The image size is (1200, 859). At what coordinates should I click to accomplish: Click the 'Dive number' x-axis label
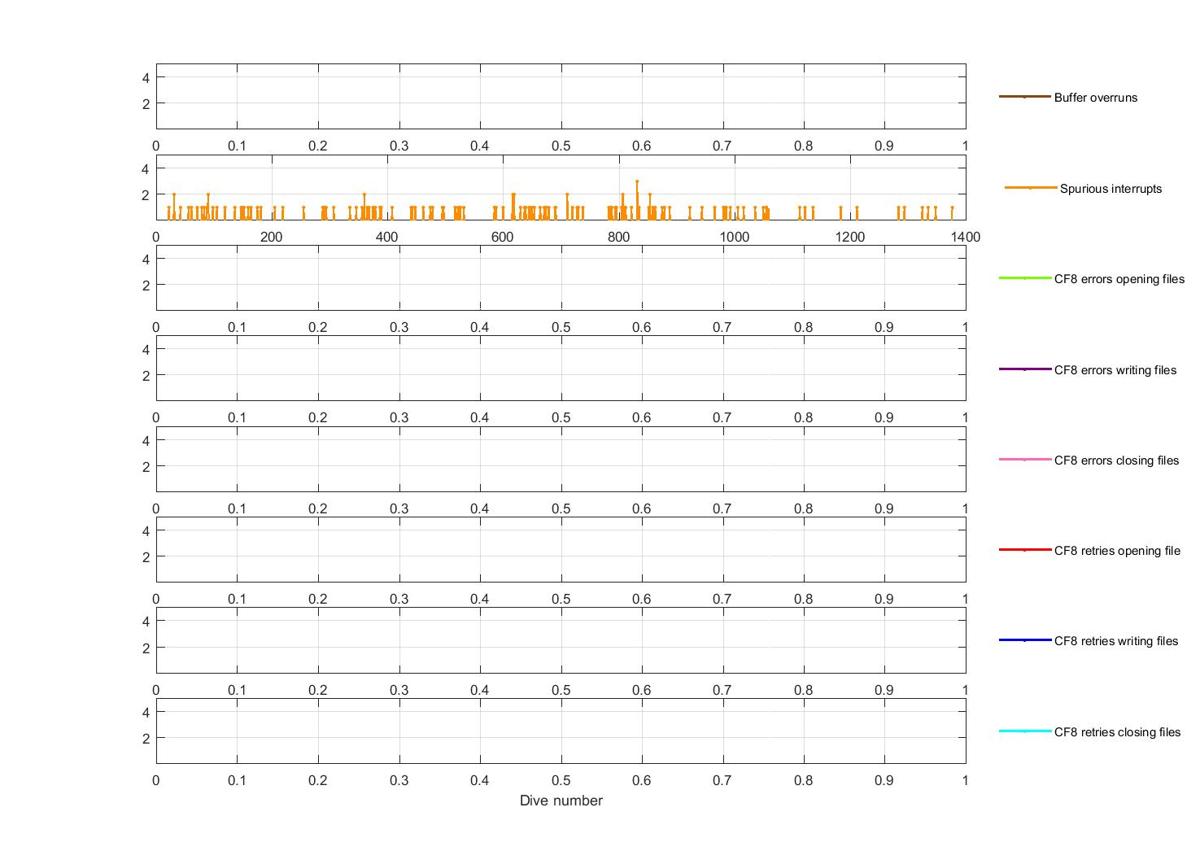[561, 800]
